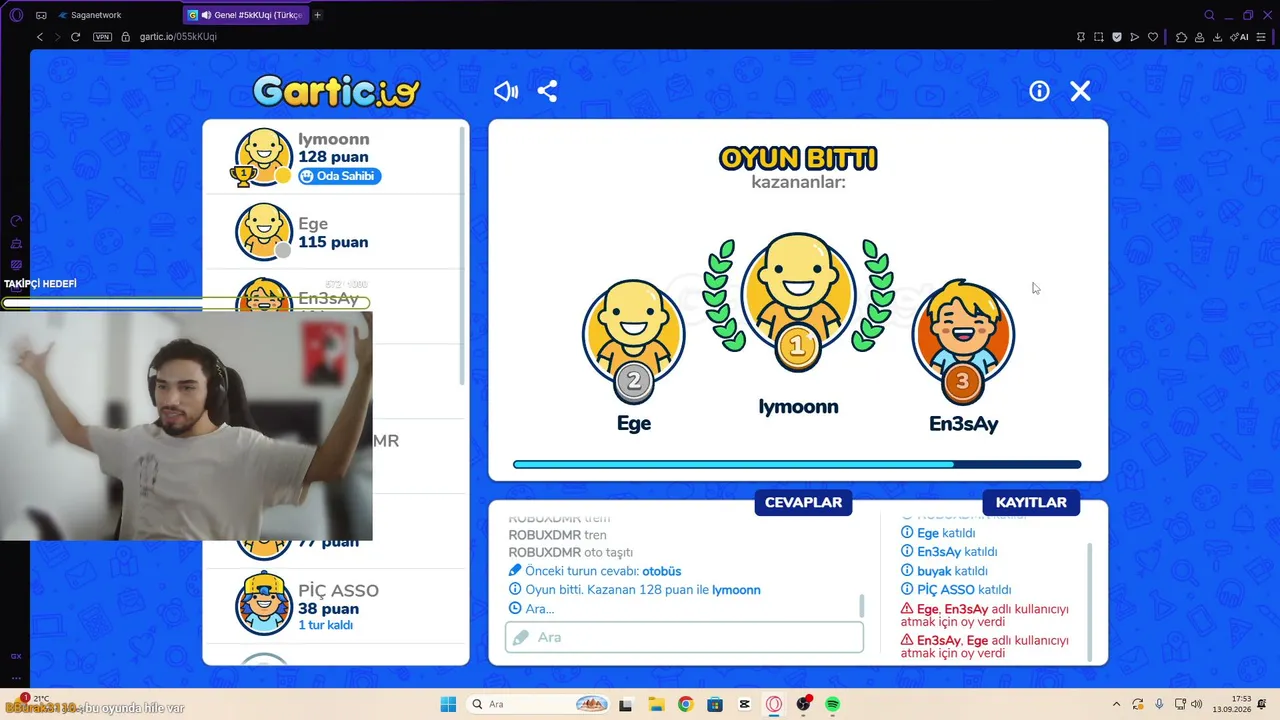Open a new browser tab
This screenshot has width=1280, height=720.
318,15
